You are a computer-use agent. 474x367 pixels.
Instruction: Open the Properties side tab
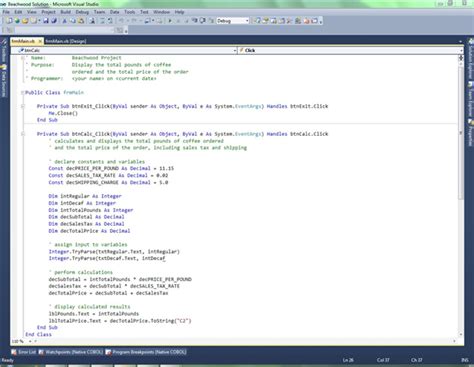pyautogui.click(x=471, y=133)
